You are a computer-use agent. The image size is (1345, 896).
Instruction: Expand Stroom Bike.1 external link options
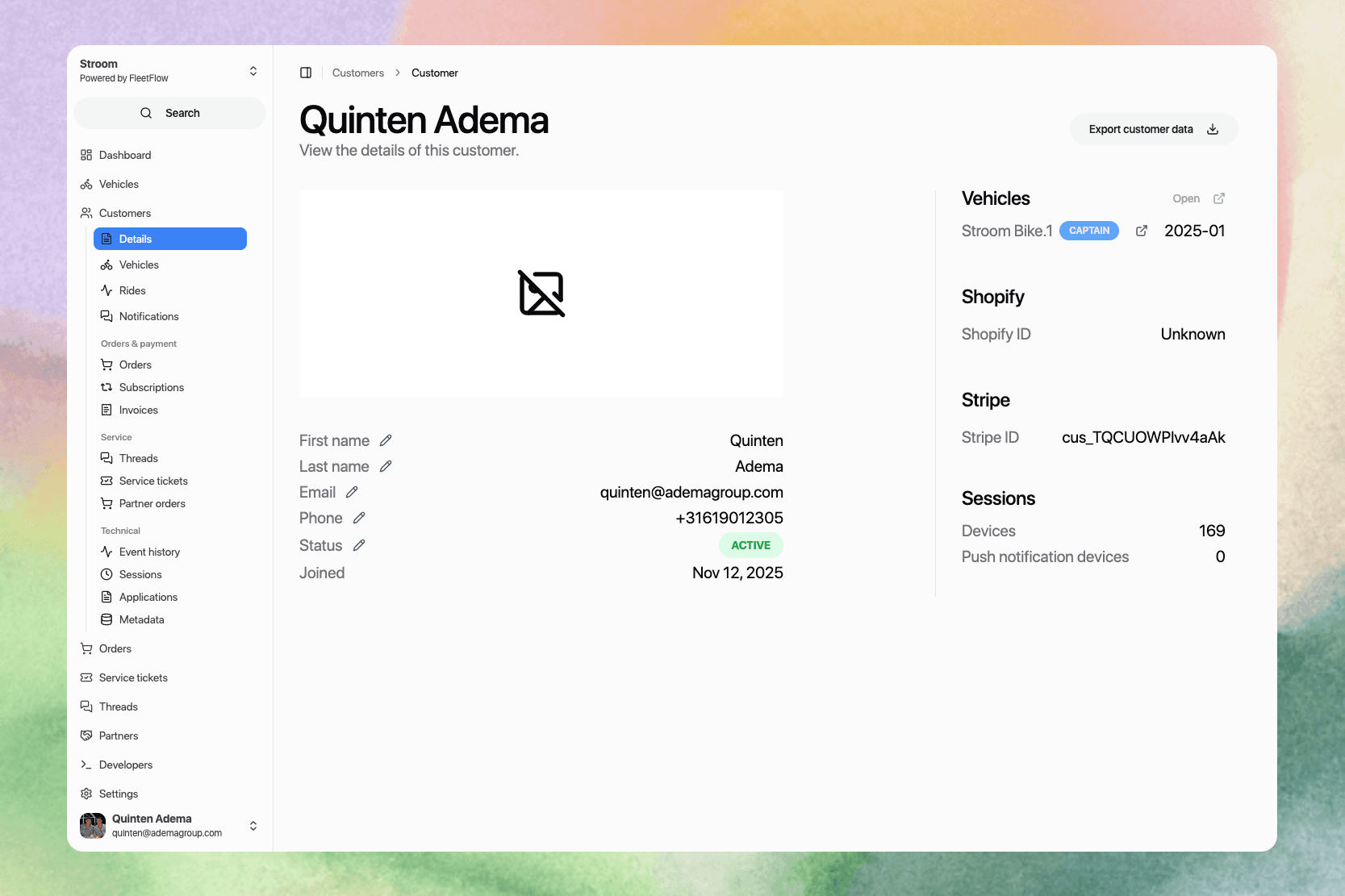[x=1142, y=231]
